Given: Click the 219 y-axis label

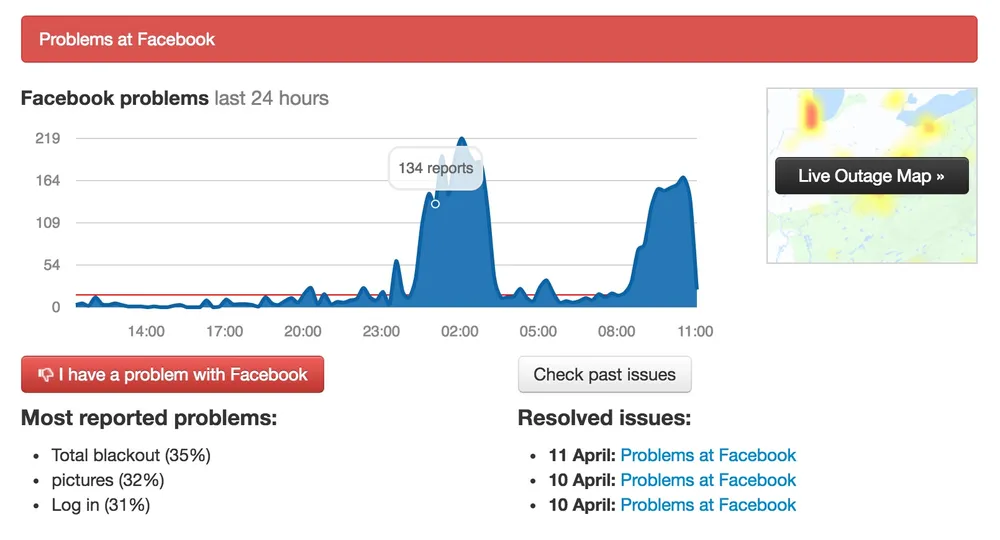Looking at the screenshot, I should (x=48, y=138).
